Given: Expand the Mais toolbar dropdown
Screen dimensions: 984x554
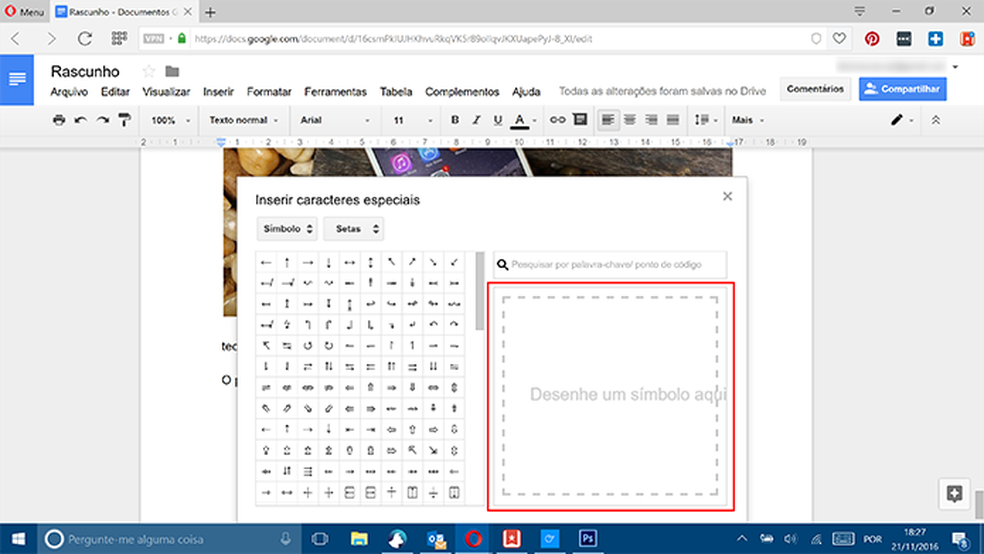Looking at the screenshot, I should [748, 120].
